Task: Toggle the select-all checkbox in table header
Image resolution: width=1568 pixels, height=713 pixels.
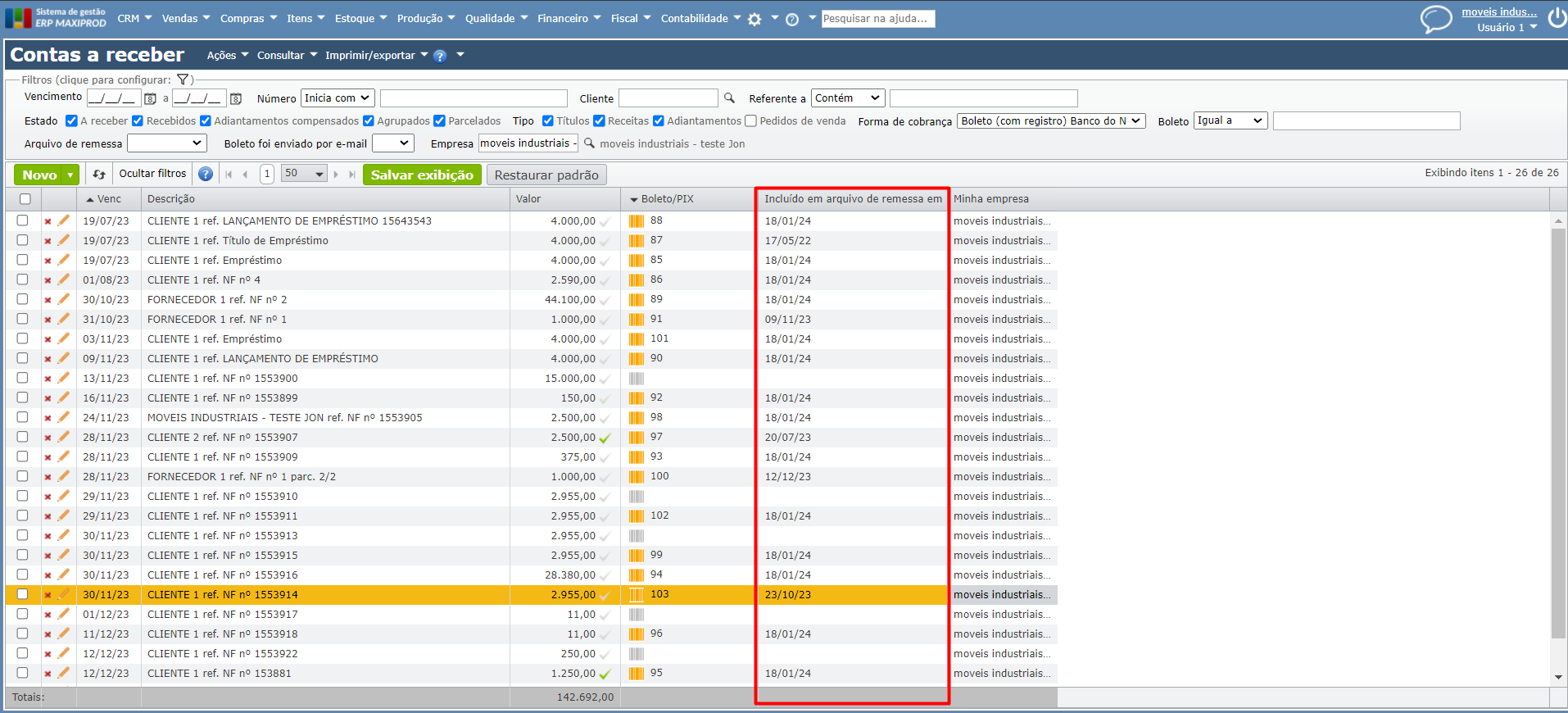Action: pos(25,199)
